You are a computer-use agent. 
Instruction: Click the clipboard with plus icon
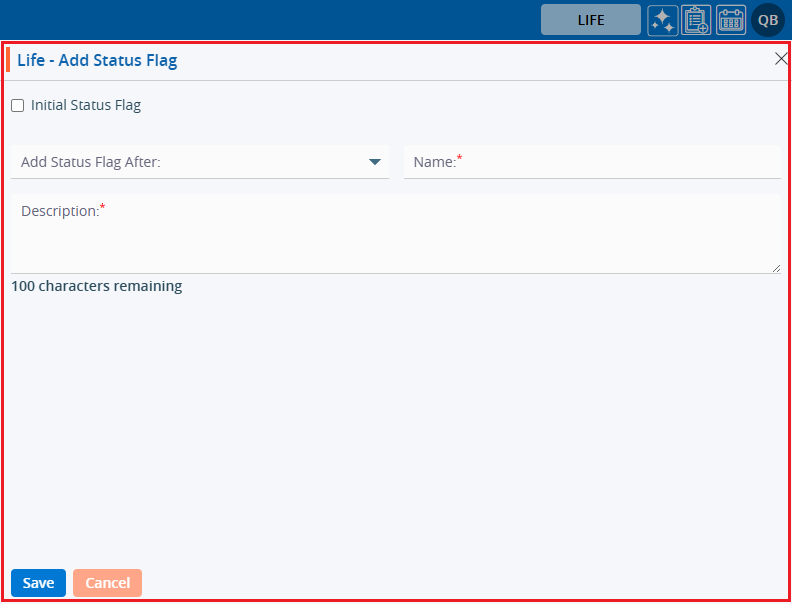(x=696, y=20)
